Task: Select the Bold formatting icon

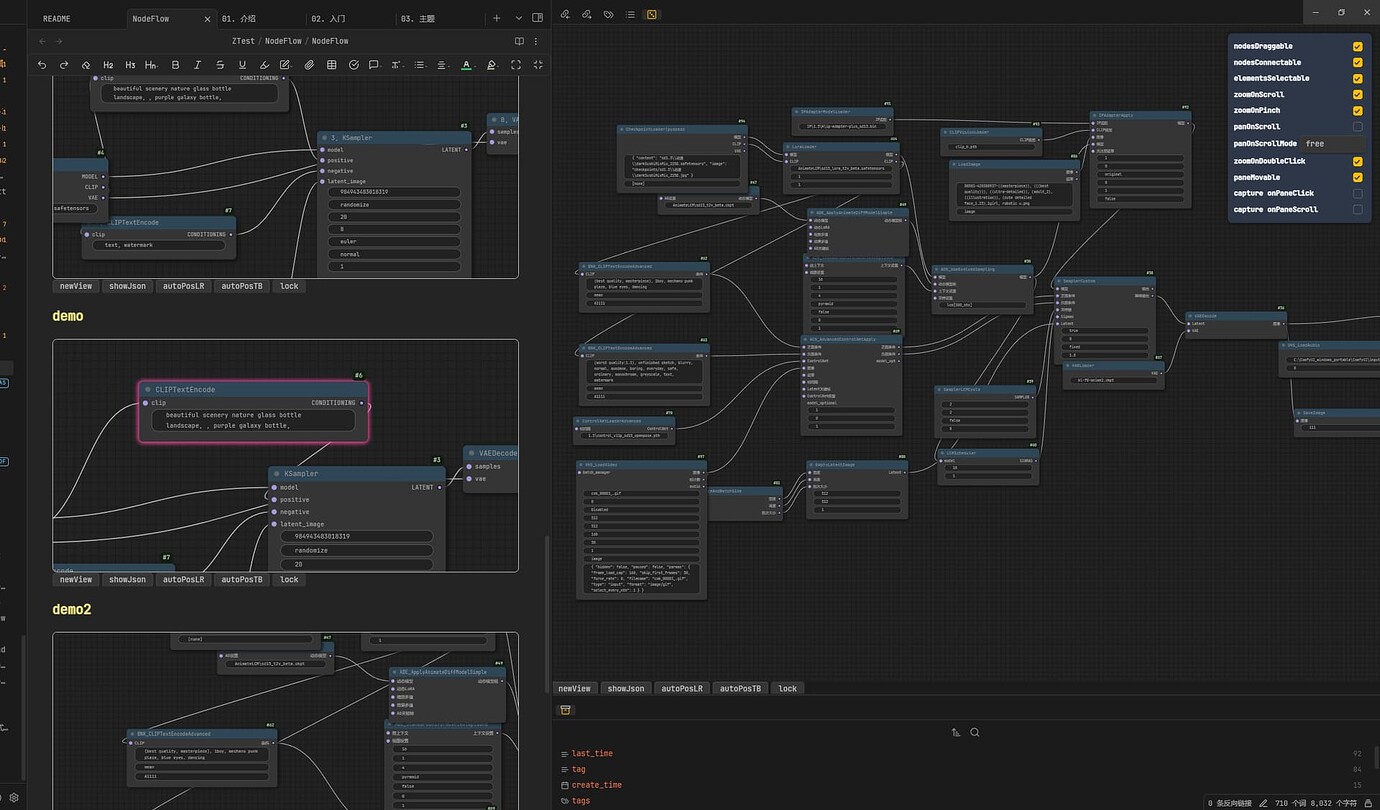Action: (175, 64)
